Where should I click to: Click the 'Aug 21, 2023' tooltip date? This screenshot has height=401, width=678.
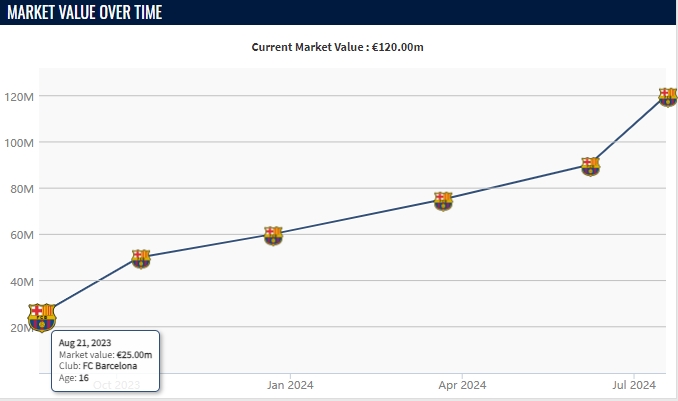tap(85, 343)
